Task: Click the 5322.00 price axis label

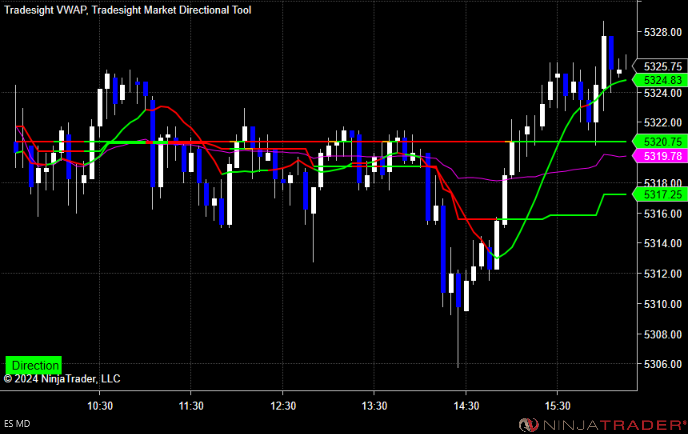Action: coord(663,123)
